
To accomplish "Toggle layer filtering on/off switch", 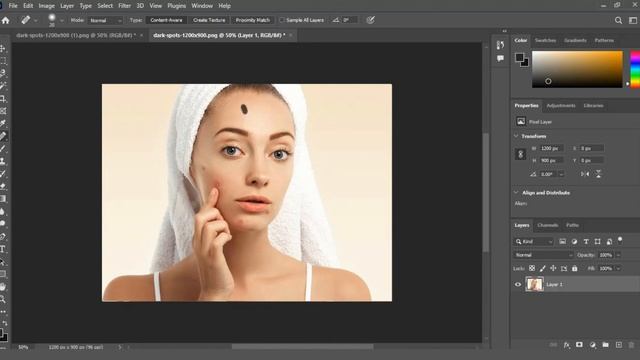I will [620, 240].
